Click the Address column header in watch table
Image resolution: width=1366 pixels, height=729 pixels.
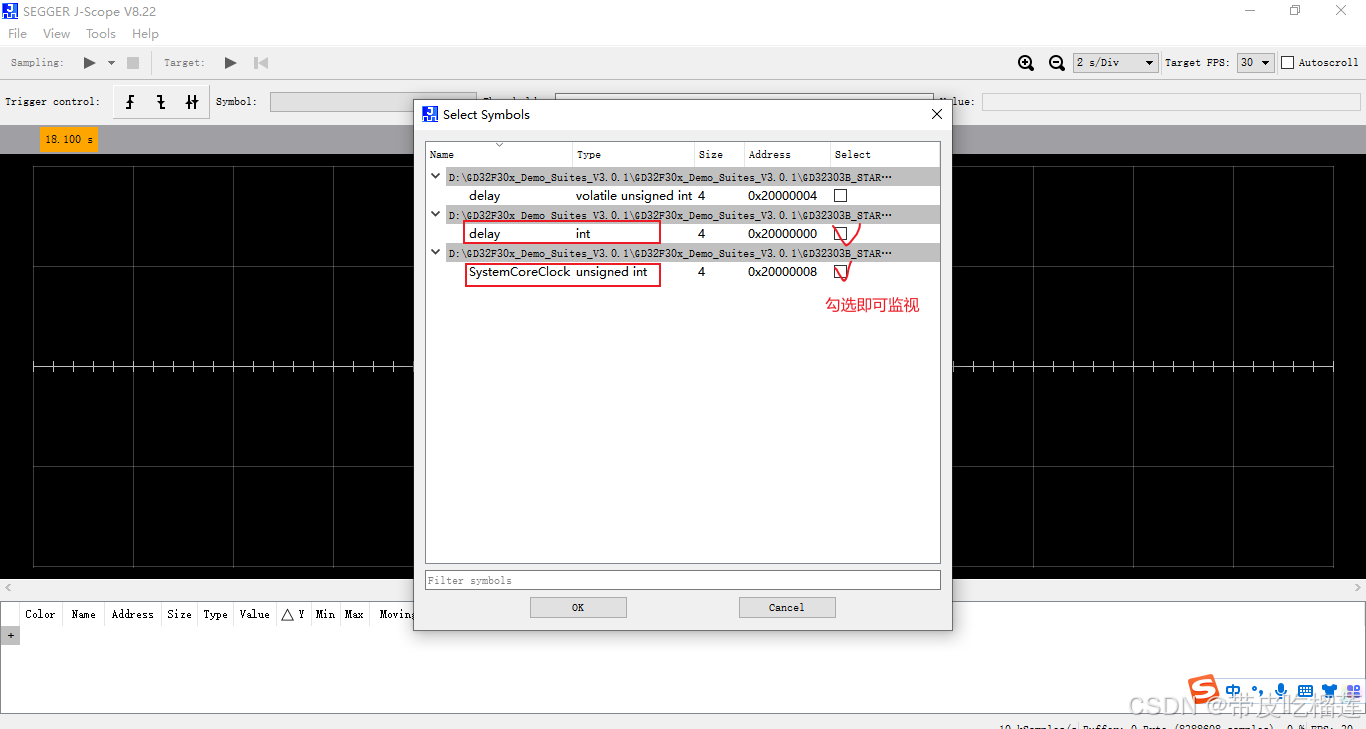[x=132, y=614]
